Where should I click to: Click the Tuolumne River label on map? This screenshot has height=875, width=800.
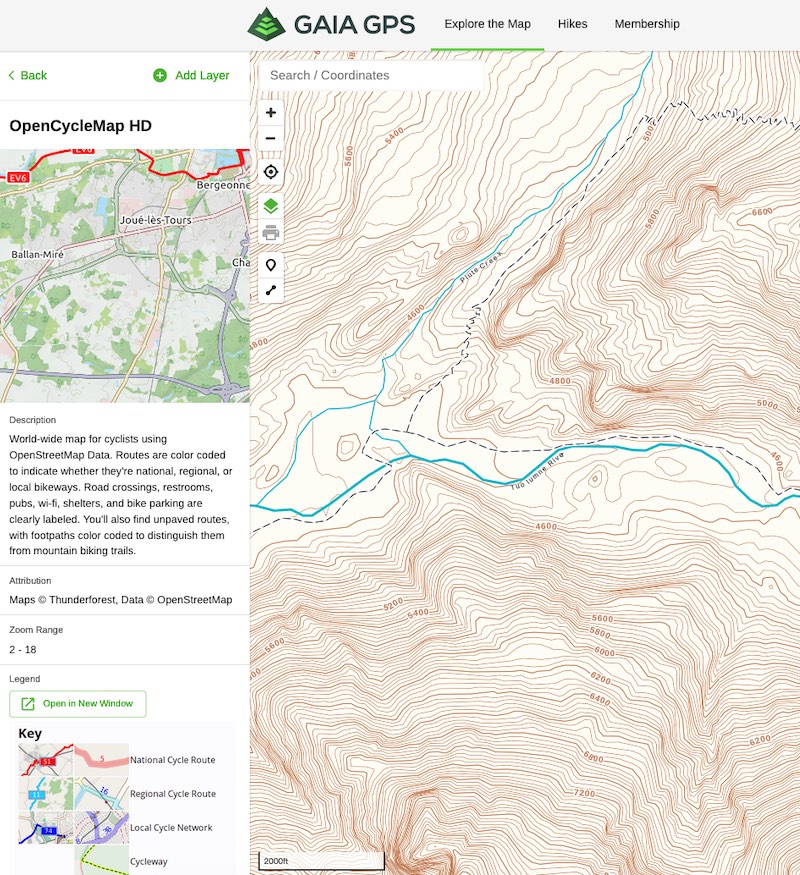[x=537, y=472]
